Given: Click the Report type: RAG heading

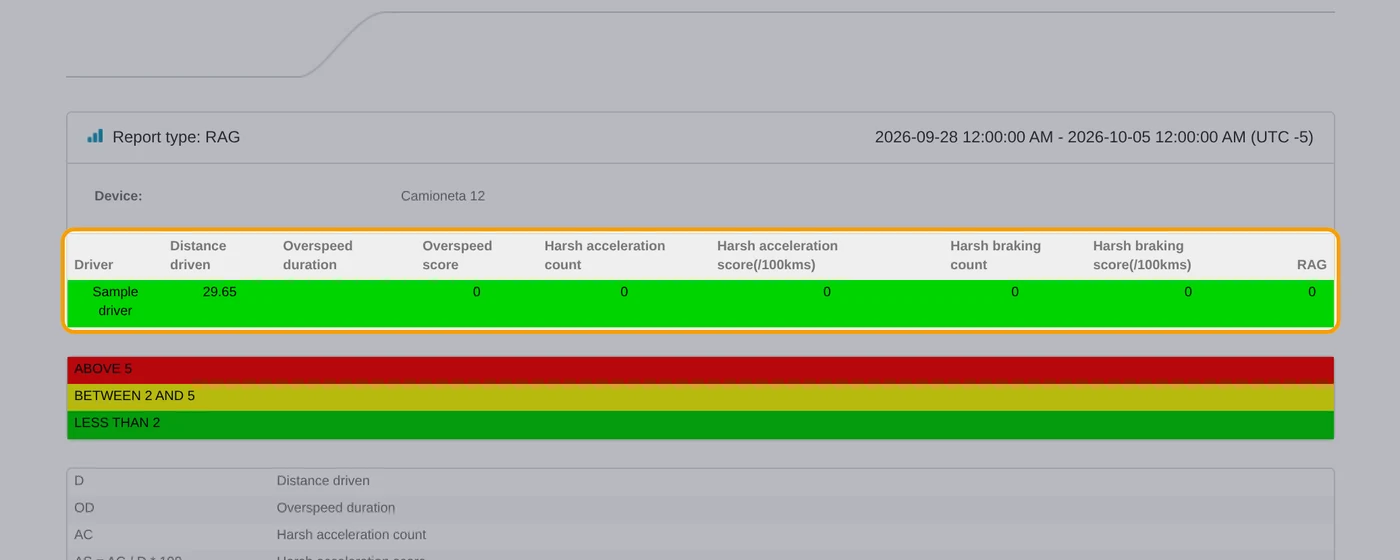Looking at the screenshot, I should (x=176, y=137).
